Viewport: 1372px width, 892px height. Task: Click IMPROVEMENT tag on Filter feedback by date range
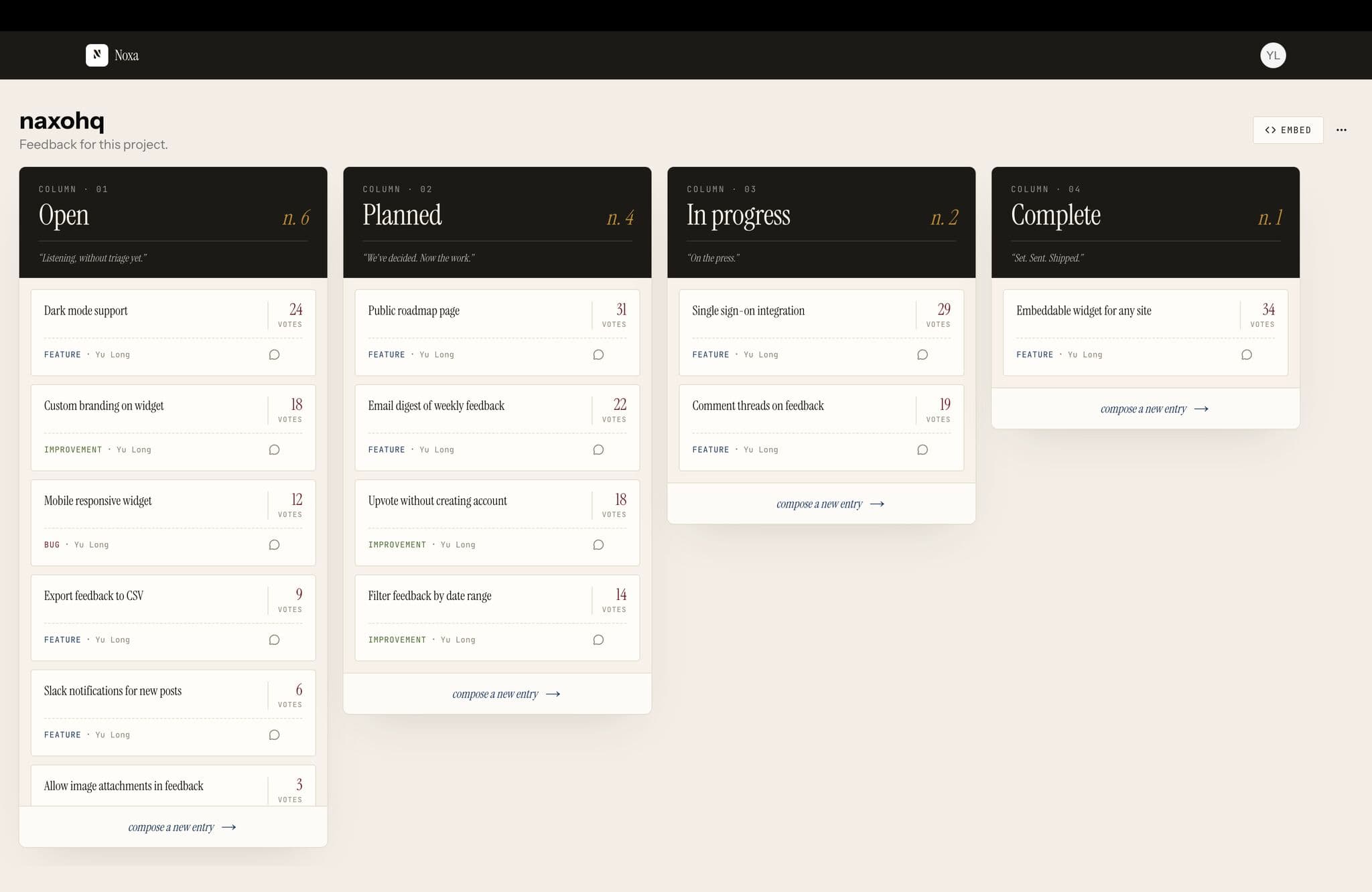tap(397, 640)
